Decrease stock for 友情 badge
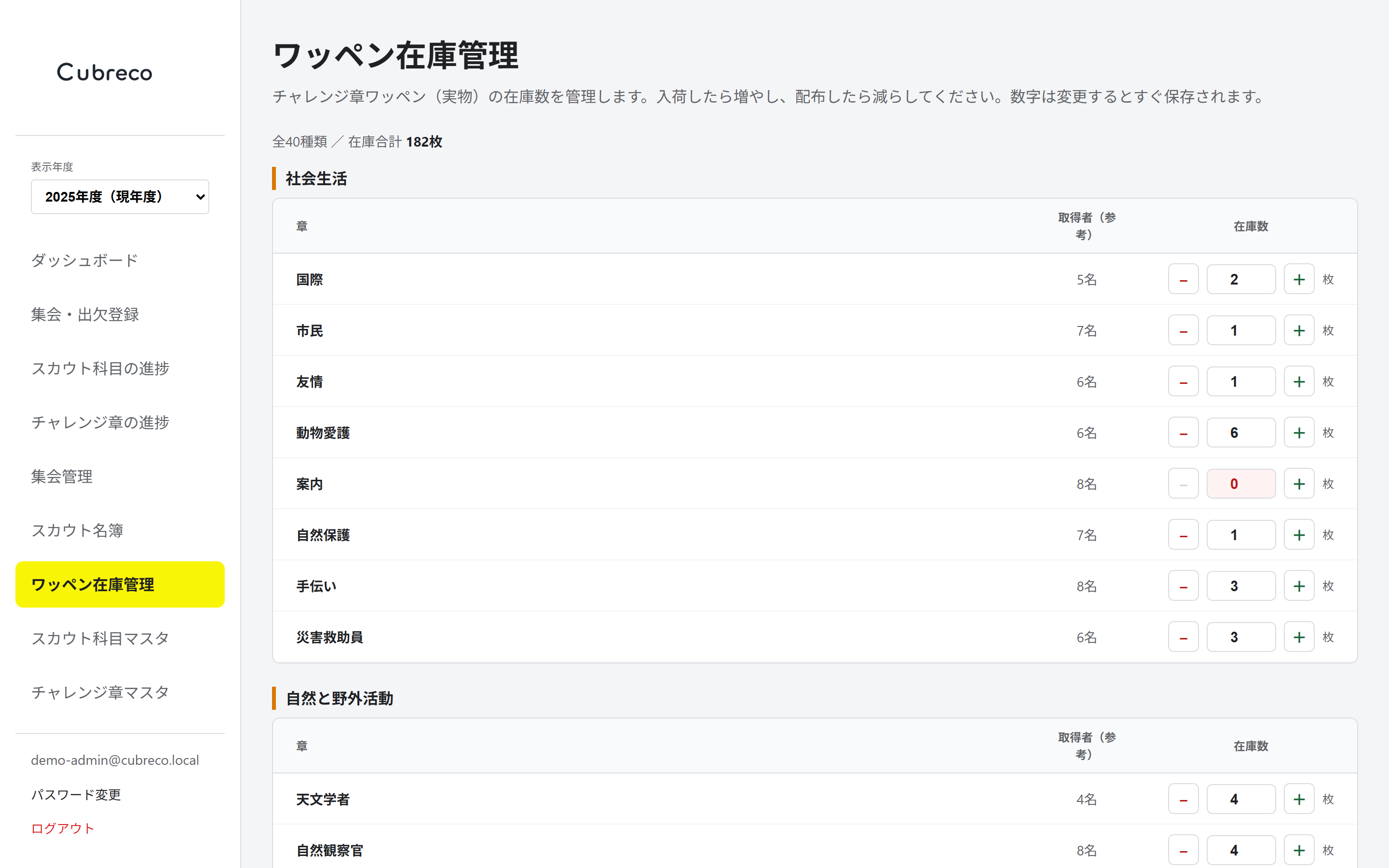Viewport: 1389px width, 868px height. pyautogui.click(x=1183, y=381)
